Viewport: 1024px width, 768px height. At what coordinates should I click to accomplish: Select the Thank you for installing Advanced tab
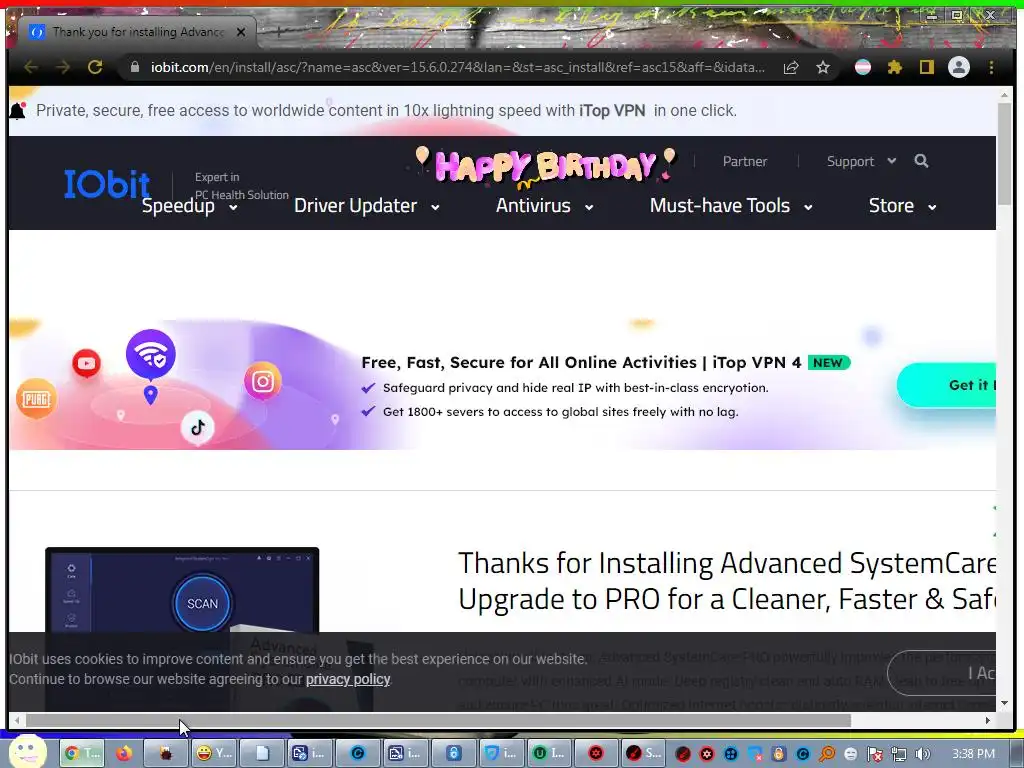(137, 32)
